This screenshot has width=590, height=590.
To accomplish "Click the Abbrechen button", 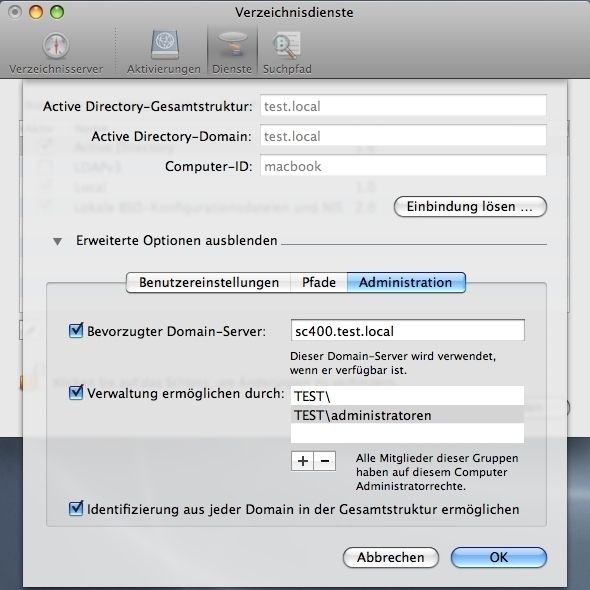I will [x=391, y=557].
